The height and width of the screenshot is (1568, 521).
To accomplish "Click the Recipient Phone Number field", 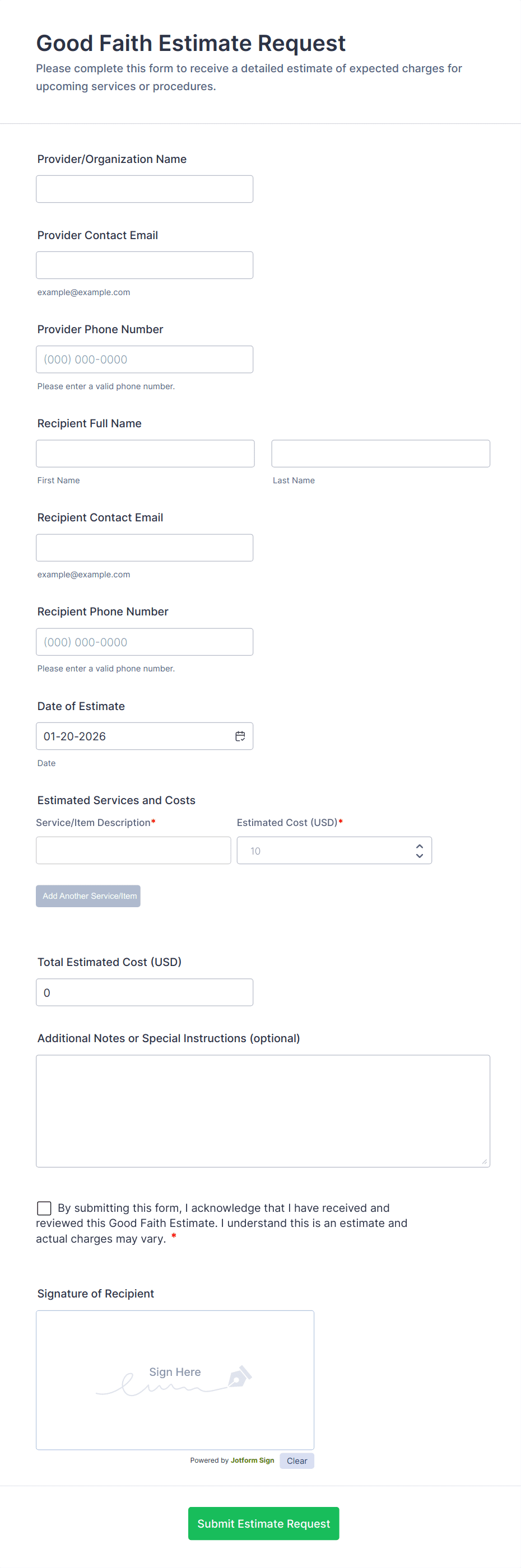I will tap(144, 642).
